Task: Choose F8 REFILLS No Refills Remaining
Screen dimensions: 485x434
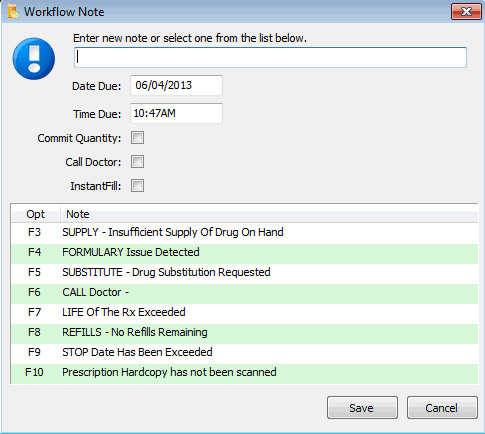Action: pos(244,332)
